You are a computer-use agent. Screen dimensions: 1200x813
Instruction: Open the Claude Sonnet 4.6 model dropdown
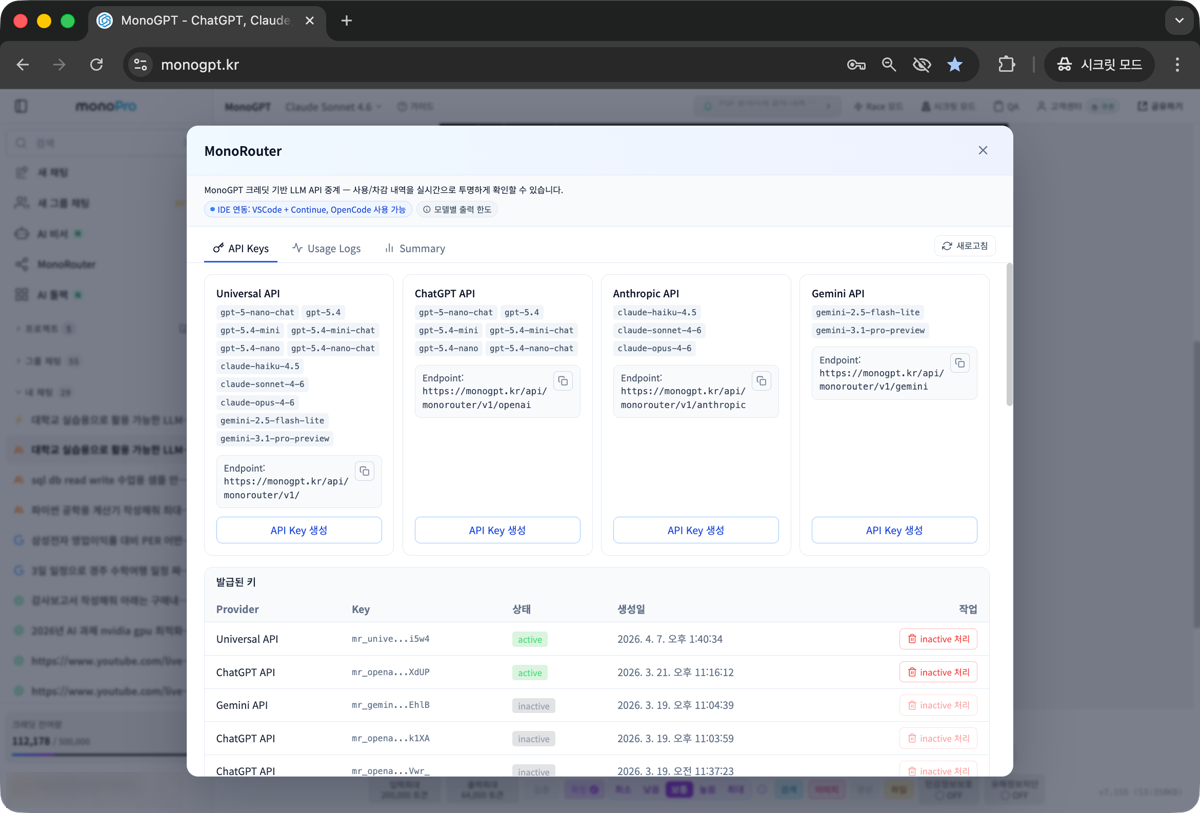(x=333, y=107)
